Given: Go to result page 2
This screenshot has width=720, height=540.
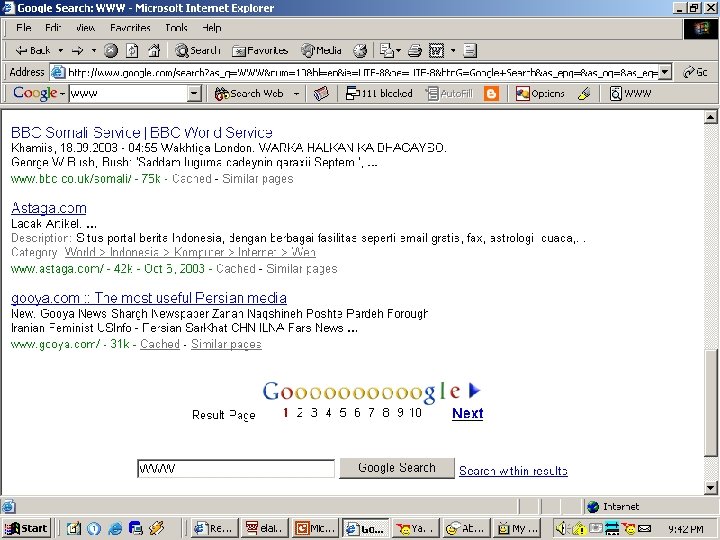Looking at the screenshot, I should [x=299, y=413].
